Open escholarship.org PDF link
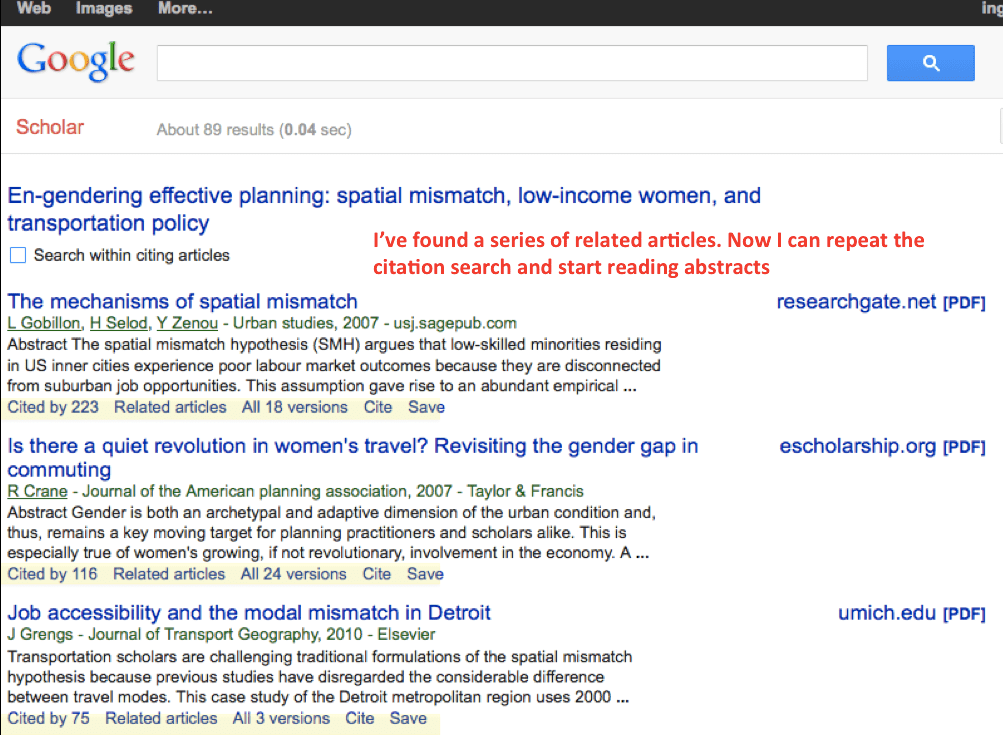1003x735 pixels. click(x=882, y=447)
